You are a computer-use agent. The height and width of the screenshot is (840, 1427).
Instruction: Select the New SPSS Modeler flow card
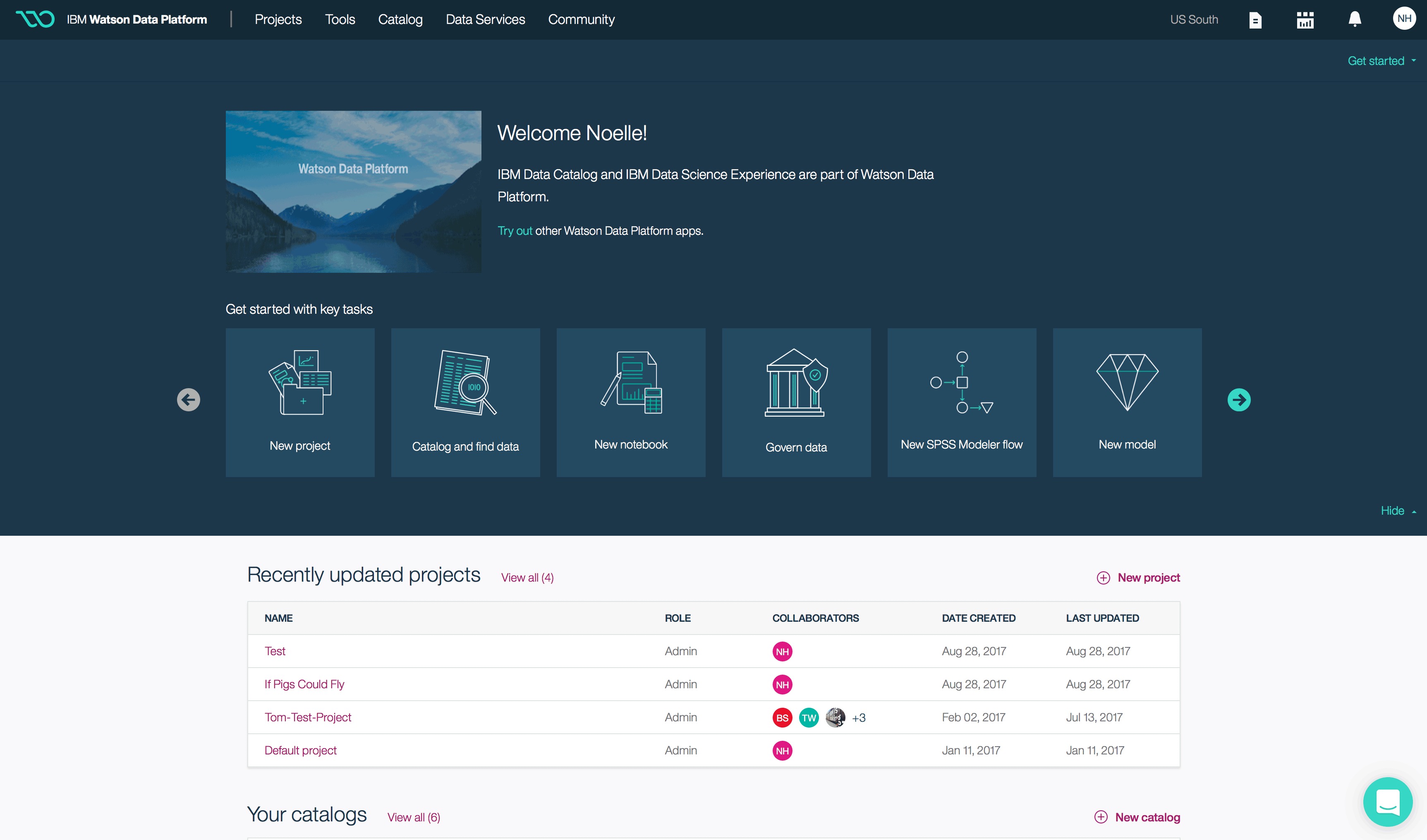click(962, 403)
